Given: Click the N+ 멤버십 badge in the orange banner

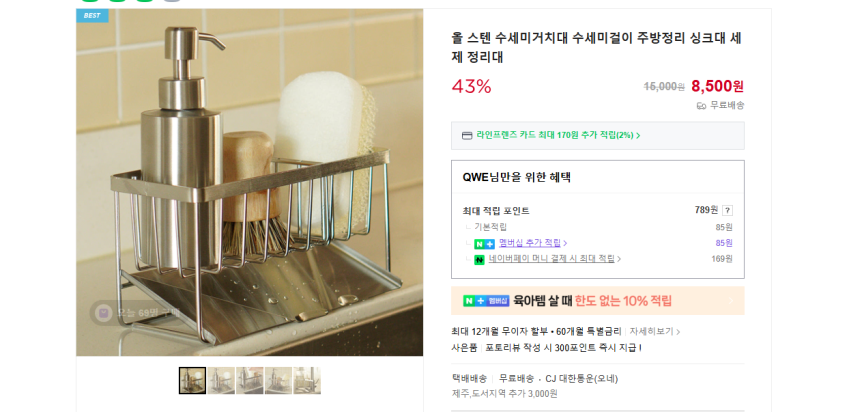Looking at the screenshot, I should (x=486, y=301).
